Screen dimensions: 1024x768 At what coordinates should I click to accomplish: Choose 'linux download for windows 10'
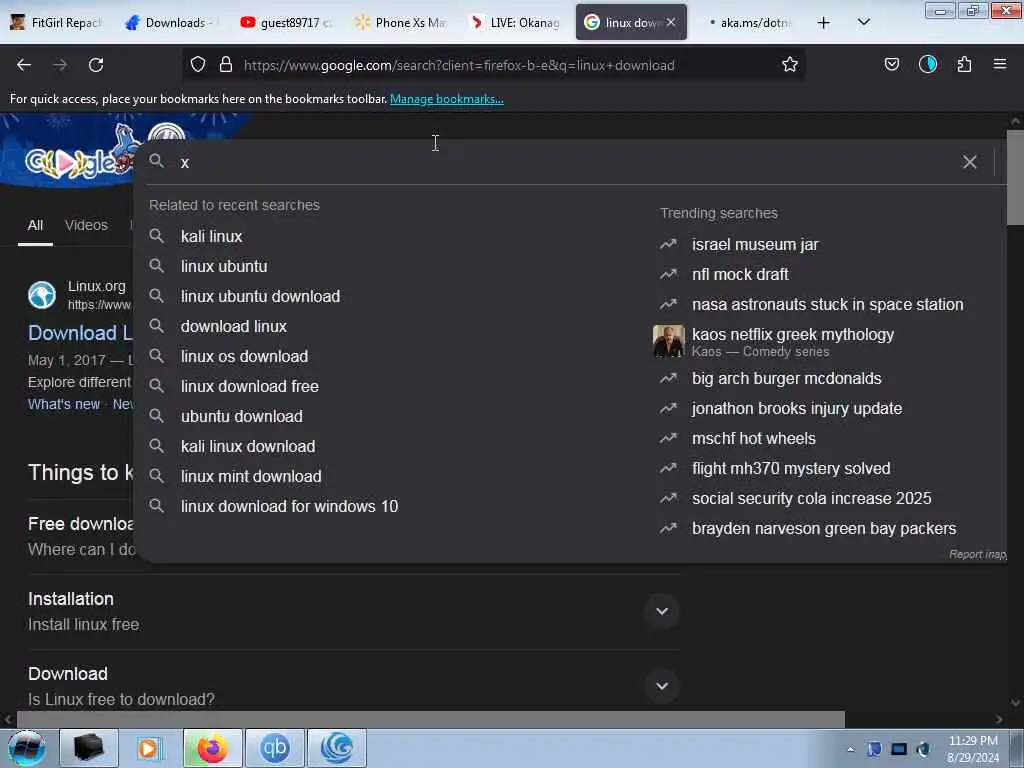[289, 507]
